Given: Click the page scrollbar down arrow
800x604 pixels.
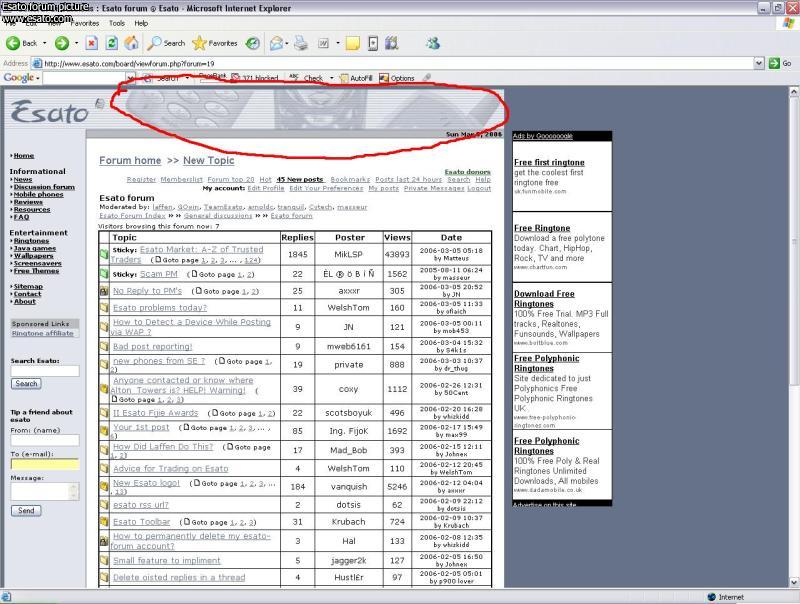Looking at the screenshot, I should coord(794,582).
